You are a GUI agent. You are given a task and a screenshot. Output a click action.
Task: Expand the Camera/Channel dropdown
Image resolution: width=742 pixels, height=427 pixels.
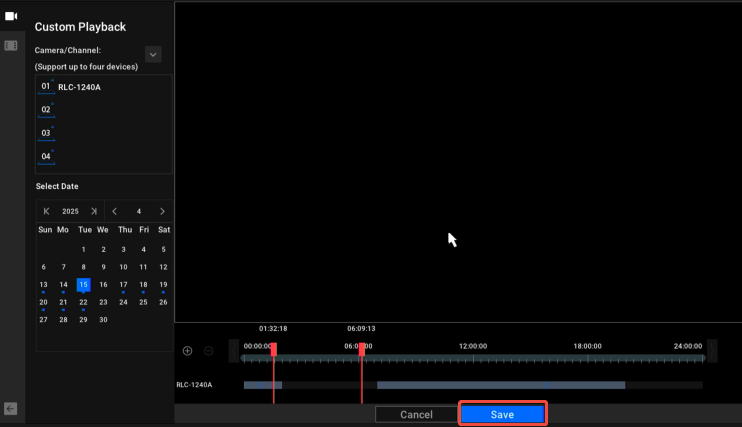point(153,54)
